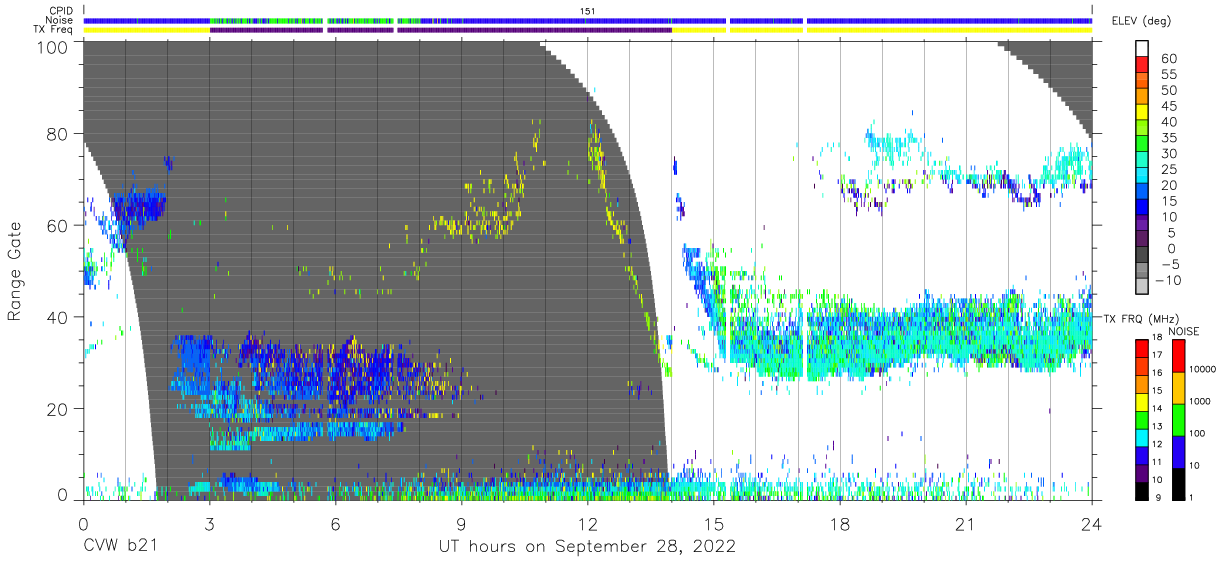The height and width of the screenshot is (567, 1228).
Task: Click the TX FRQ (MHz) legend title
Action: (x=1139, y=319)
